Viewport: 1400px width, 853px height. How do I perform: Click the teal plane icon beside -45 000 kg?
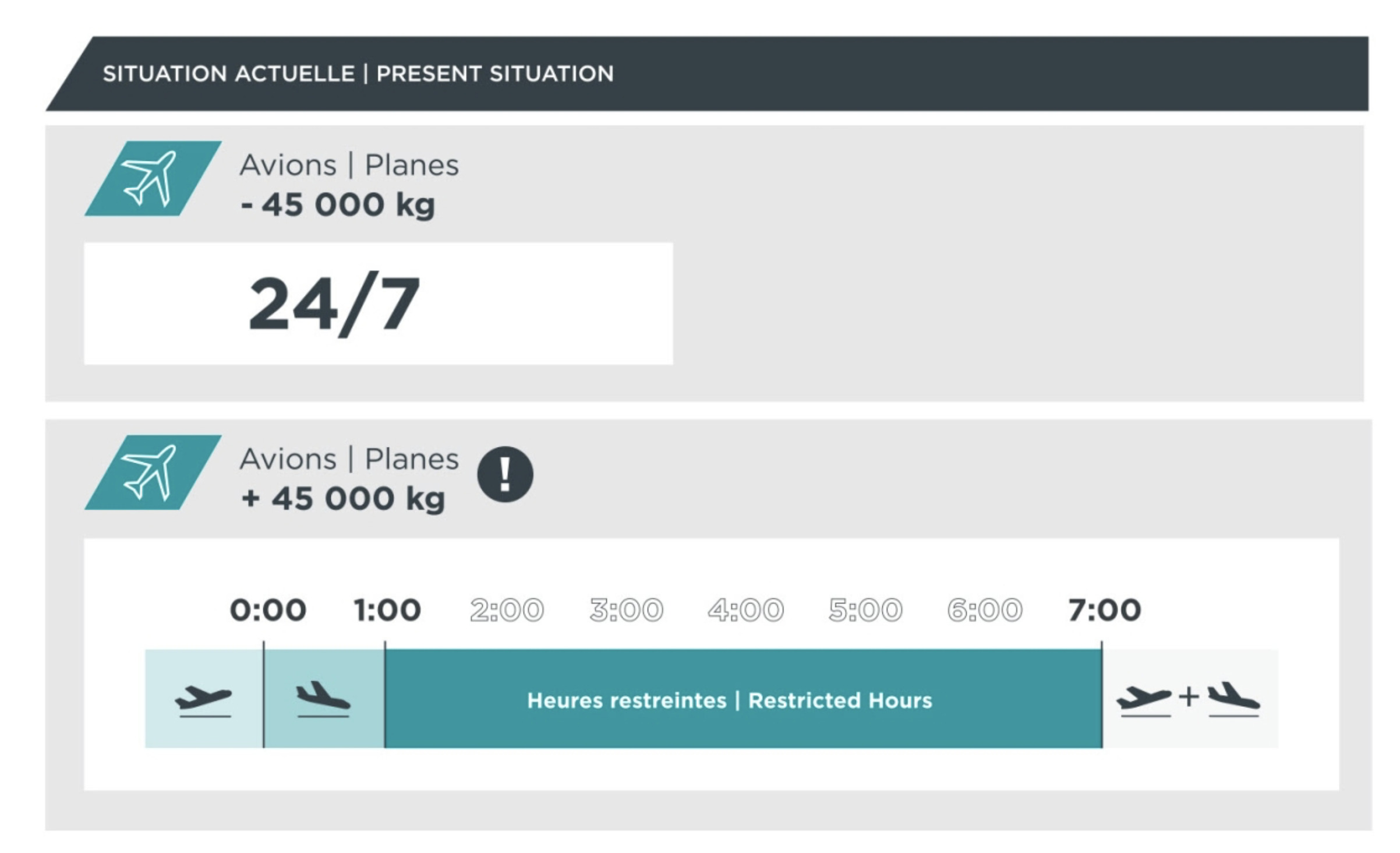tap(153, 178)
